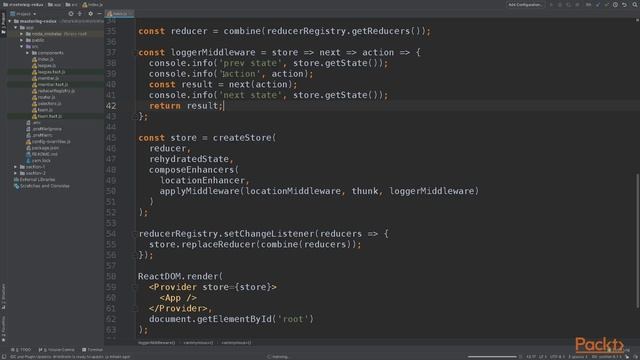Click loggerMiddleware() breadcrumb below the editor

156,343
